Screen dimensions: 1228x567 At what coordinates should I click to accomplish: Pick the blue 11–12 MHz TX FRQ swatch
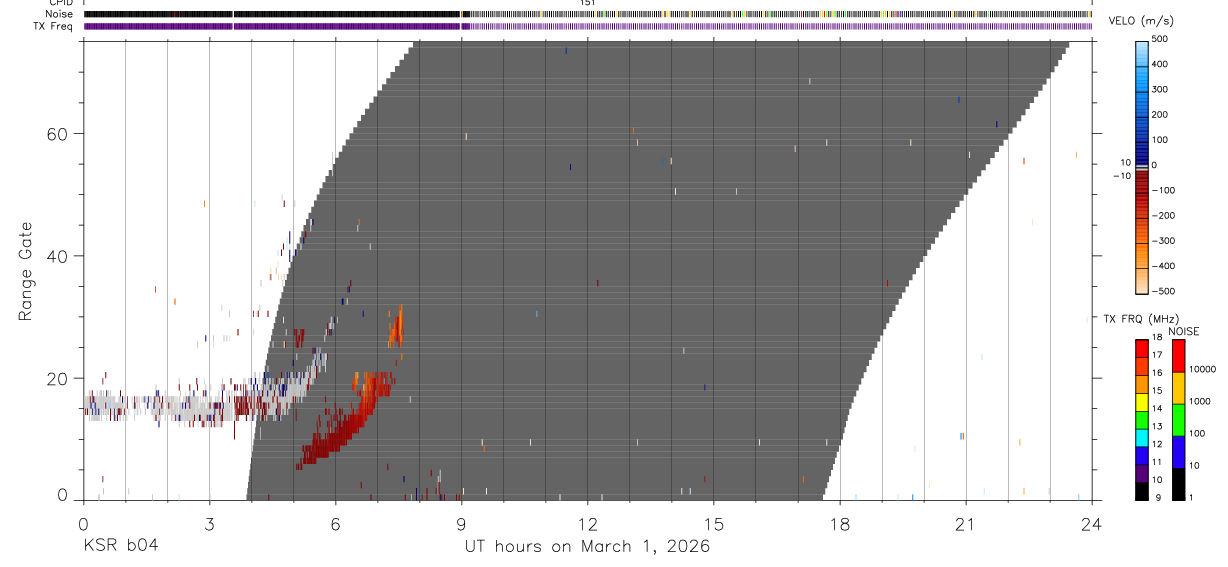[1141, 453]
